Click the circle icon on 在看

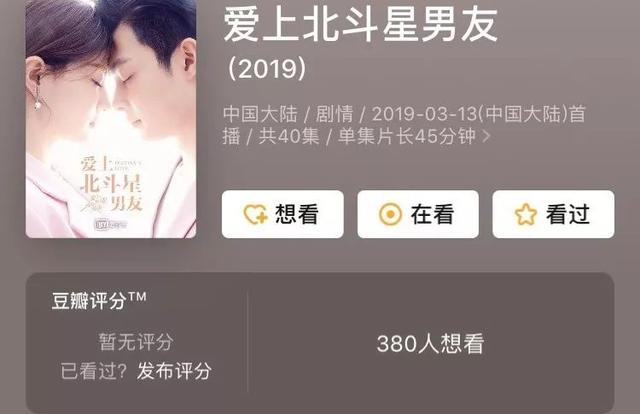point(390,214)
